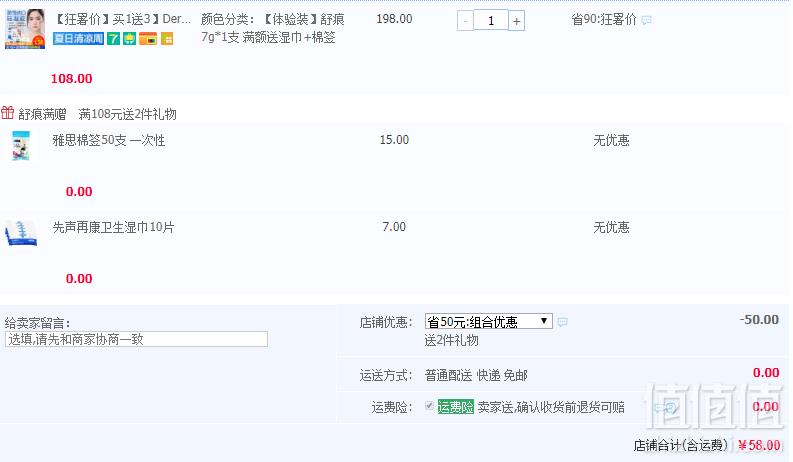The width and height of the screenshot is (793, 462).
Task: Click the 给卖家留言 message input field
Action: [136, 339]
